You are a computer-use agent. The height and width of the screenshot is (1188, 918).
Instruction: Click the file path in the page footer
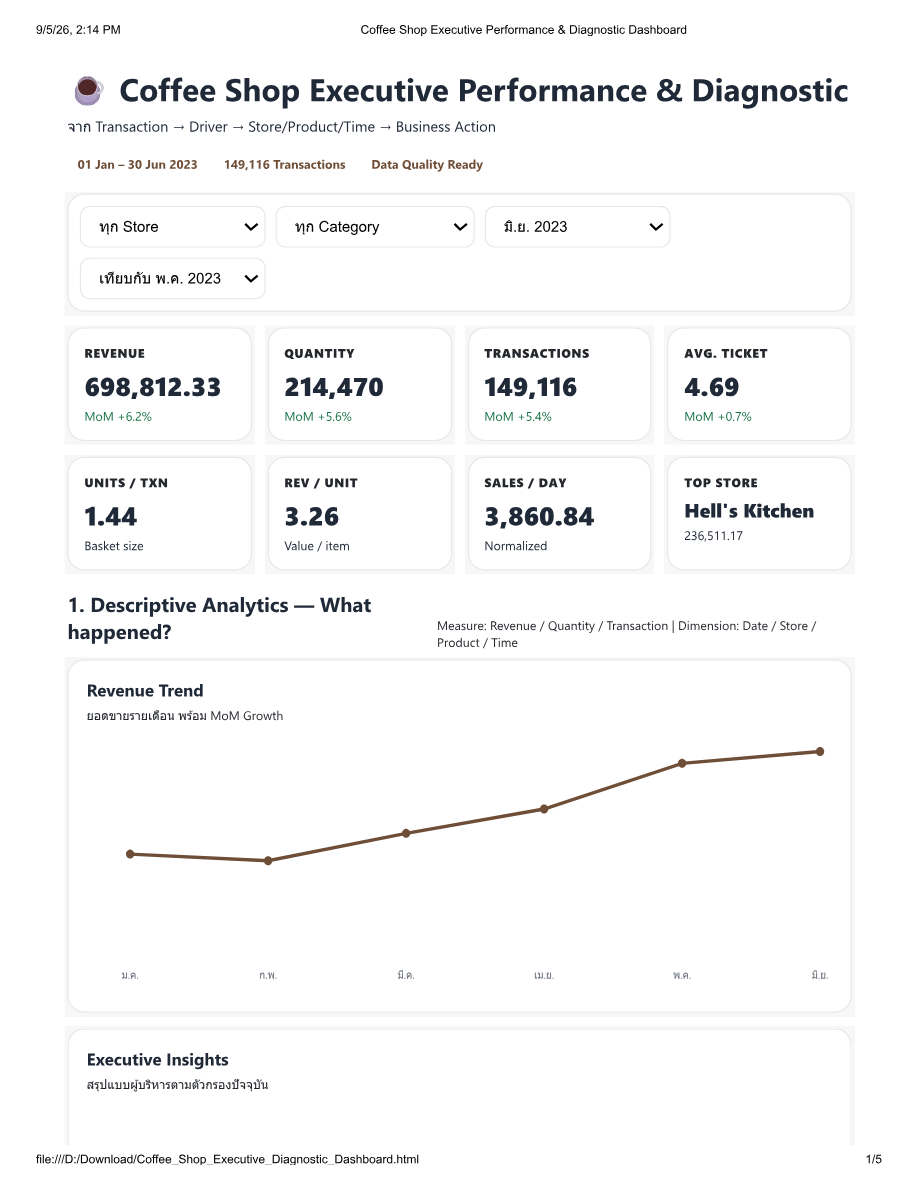click(227, 1159)
